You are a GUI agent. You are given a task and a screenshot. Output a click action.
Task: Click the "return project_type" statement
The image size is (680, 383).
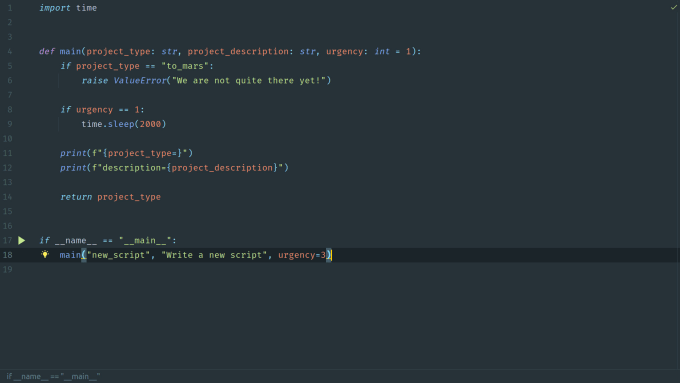111,197
